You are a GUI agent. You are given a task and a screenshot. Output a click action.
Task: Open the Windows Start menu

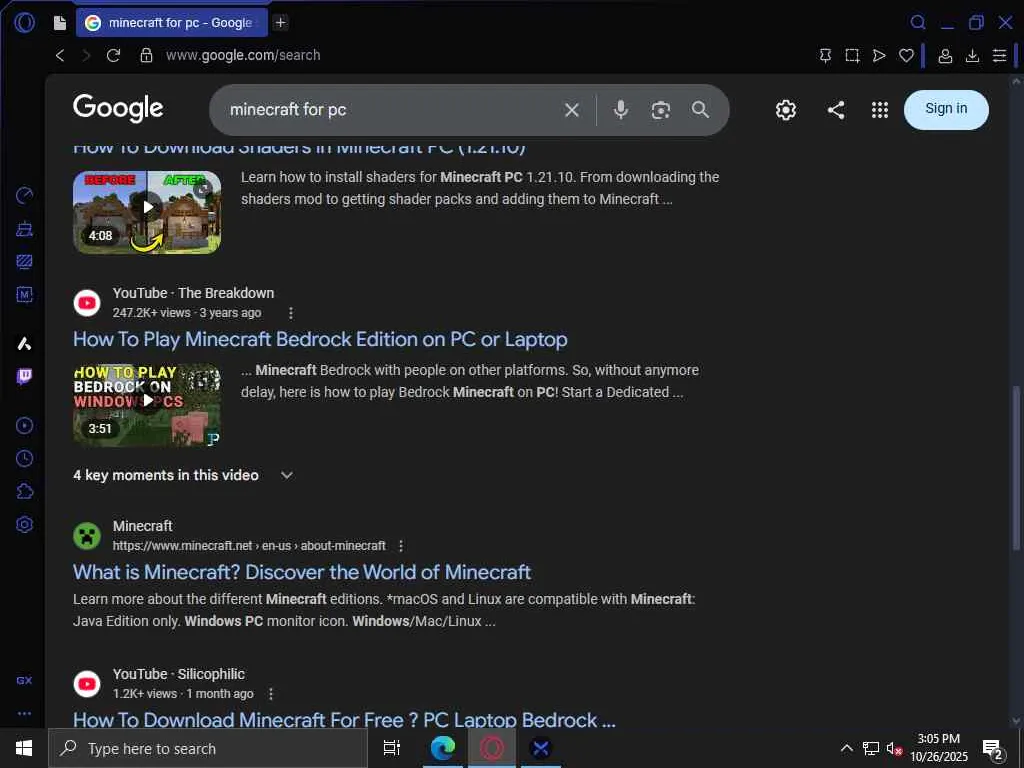(x=24, y=748)
